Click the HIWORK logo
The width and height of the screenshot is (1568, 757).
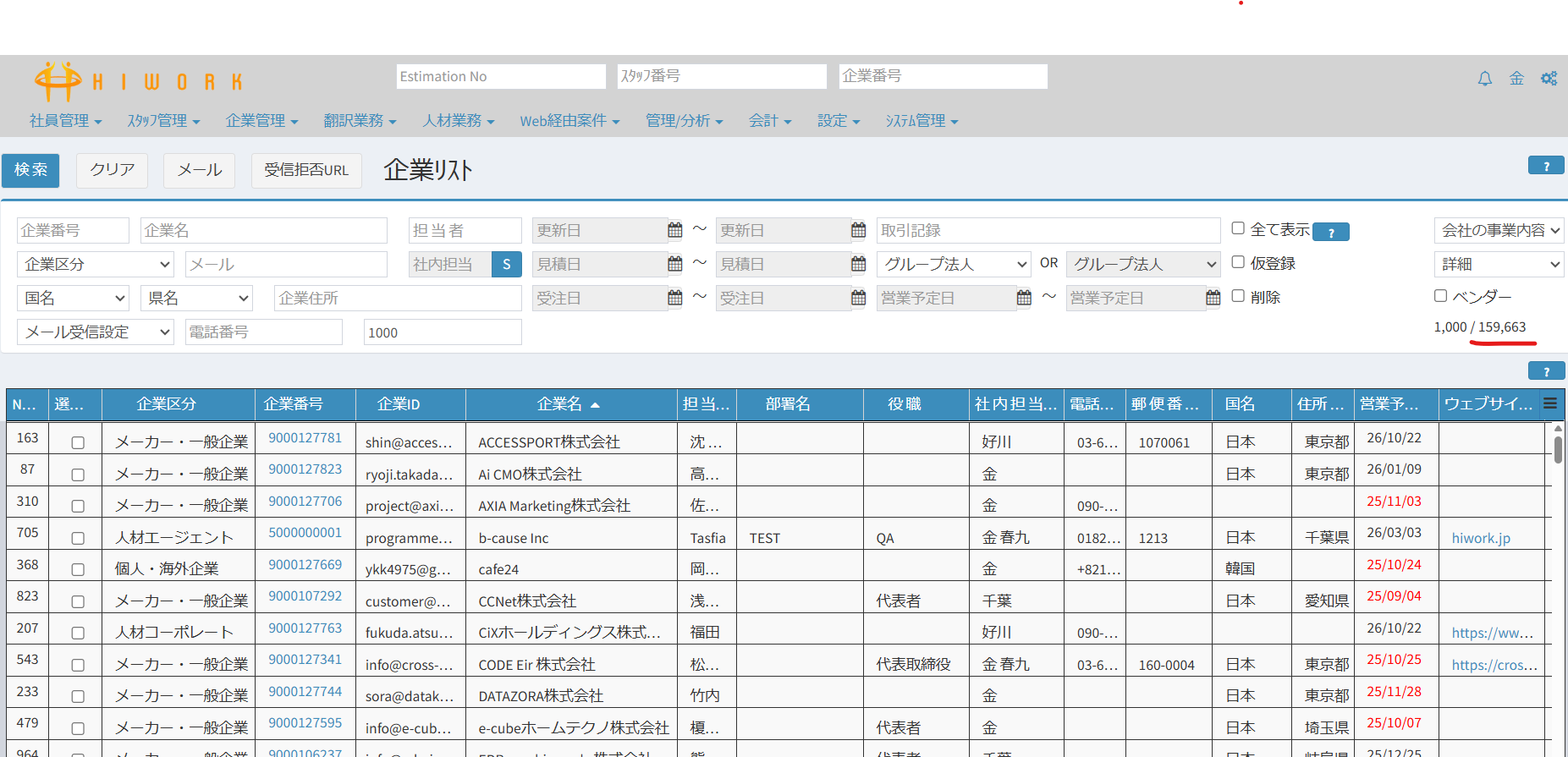pos(138,81)
